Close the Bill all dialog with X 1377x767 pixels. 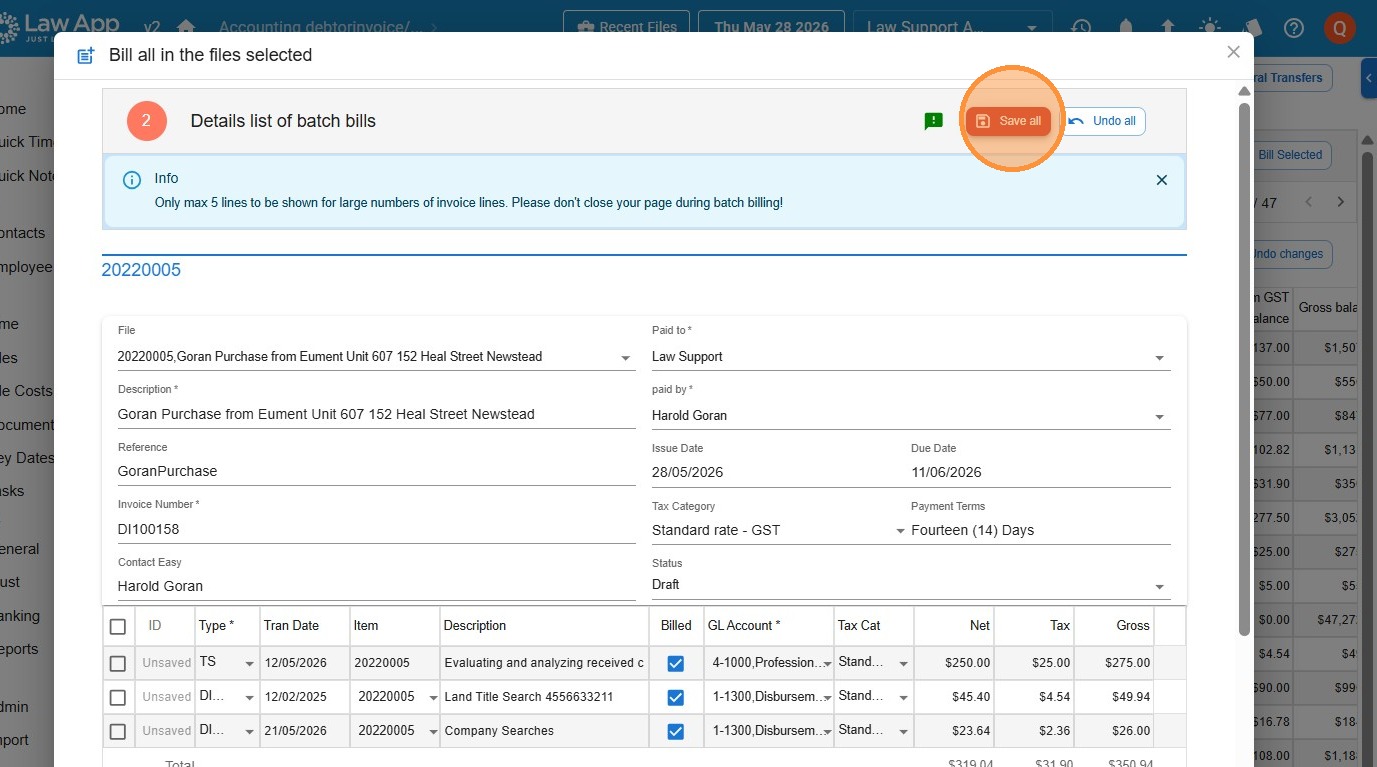point(1233,52)
